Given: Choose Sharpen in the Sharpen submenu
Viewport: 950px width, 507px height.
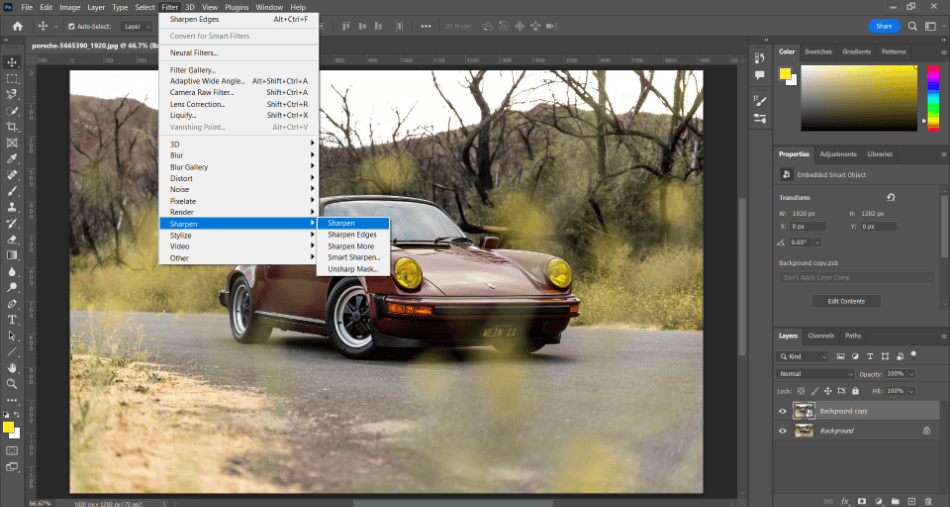Looking at the screenshot, I should (353, 224).
